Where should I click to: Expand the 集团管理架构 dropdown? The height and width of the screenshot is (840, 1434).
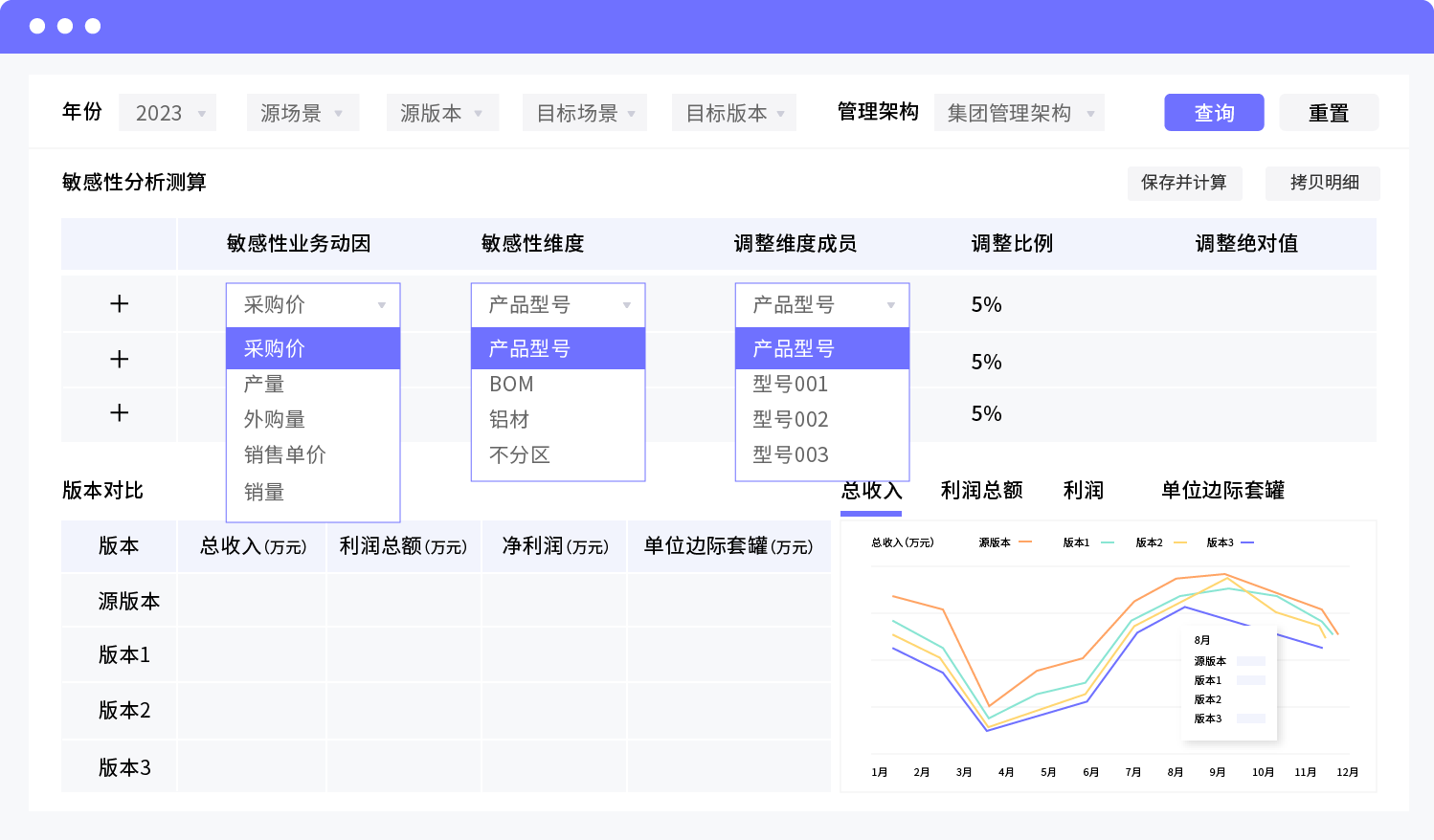pos(1019,113)
